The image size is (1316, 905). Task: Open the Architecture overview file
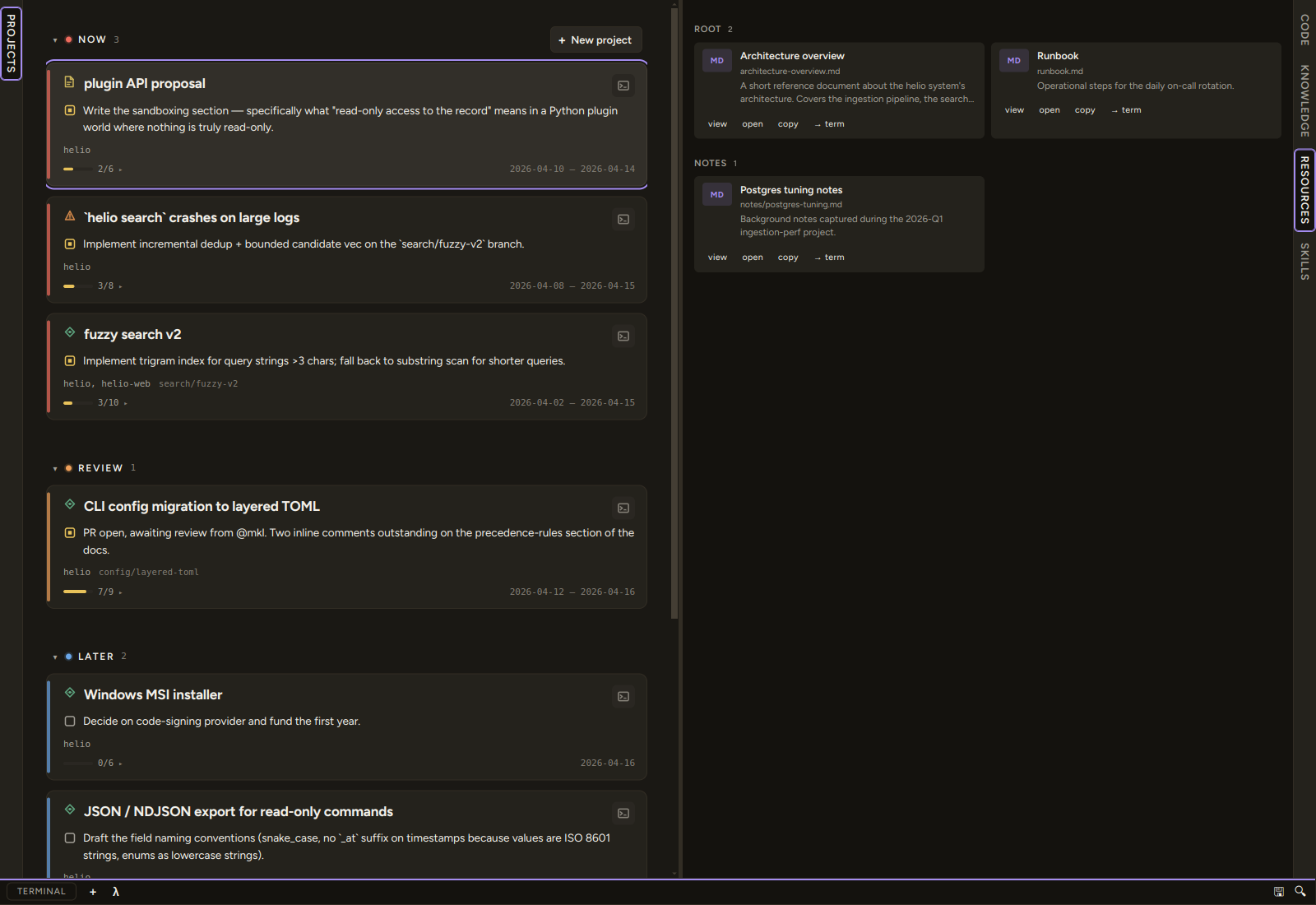click(x=753, y=124)
